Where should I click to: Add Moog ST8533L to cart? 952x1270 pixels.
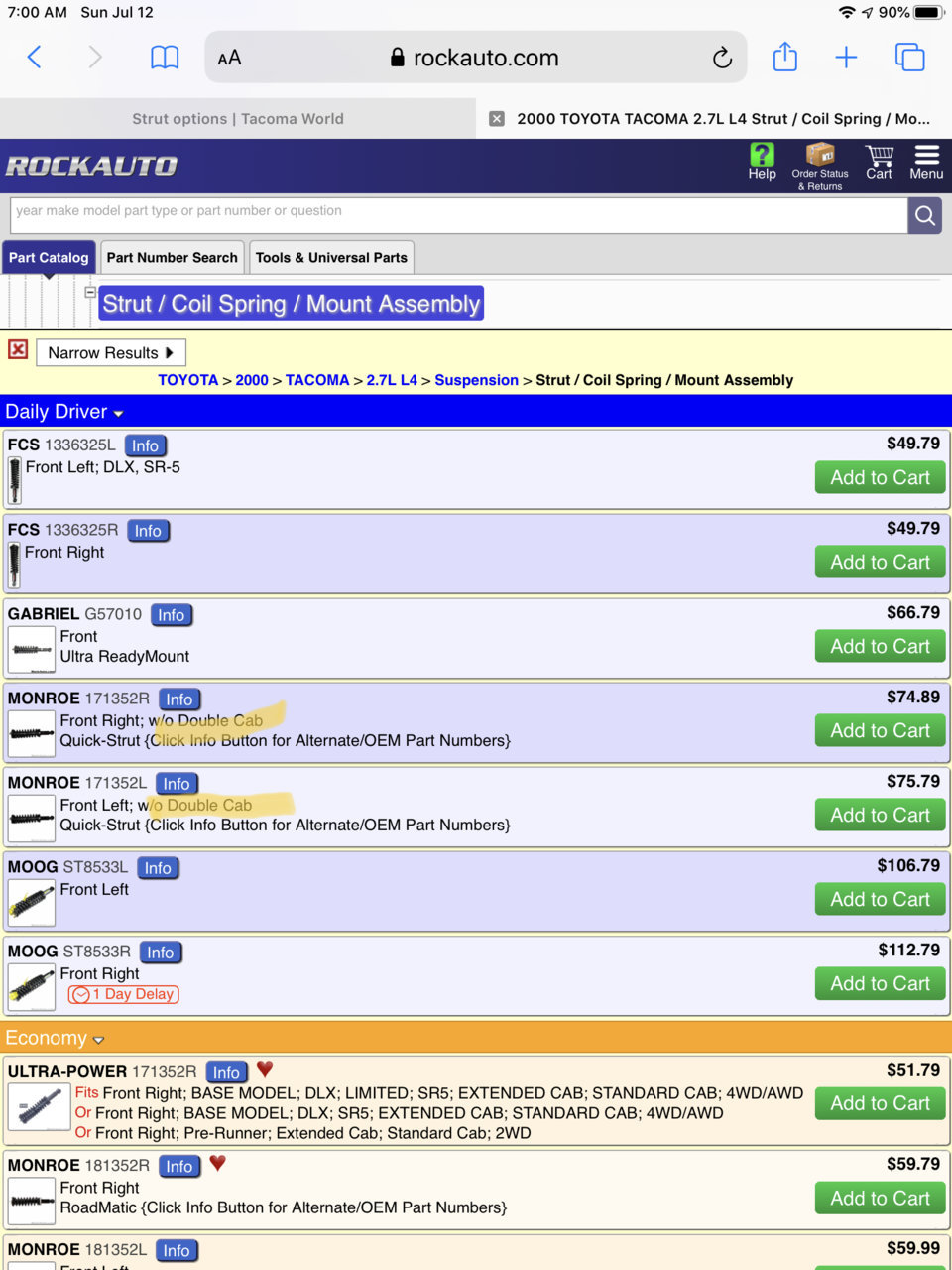[880, 899]
